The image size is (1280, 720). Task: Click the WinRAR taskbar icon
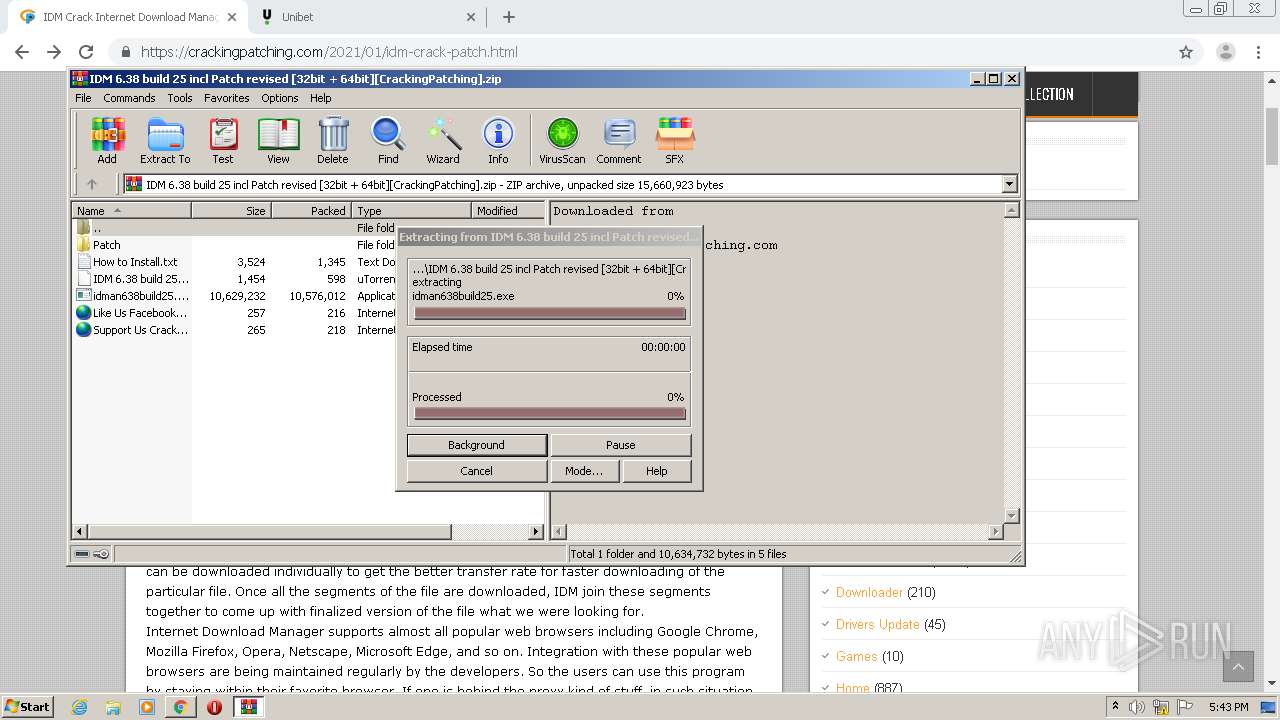248,707
